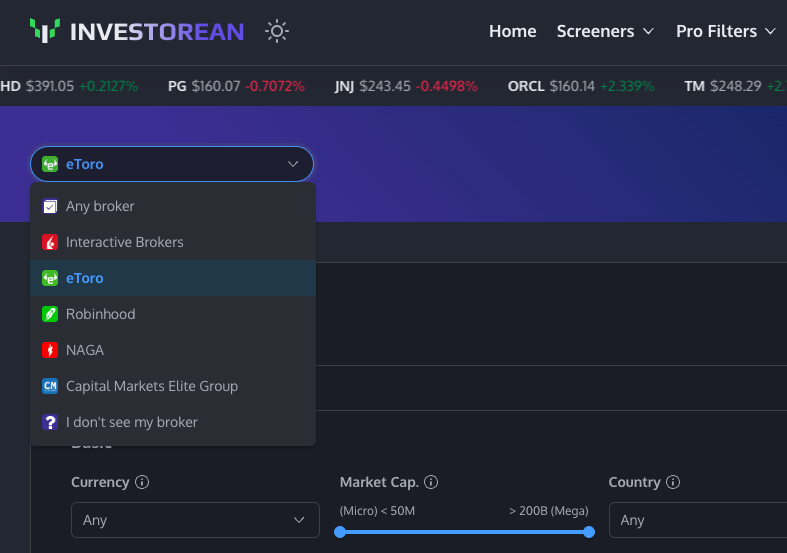The image size is (787, 553).
Task: Open the Home page
Action: click(512, 31)
